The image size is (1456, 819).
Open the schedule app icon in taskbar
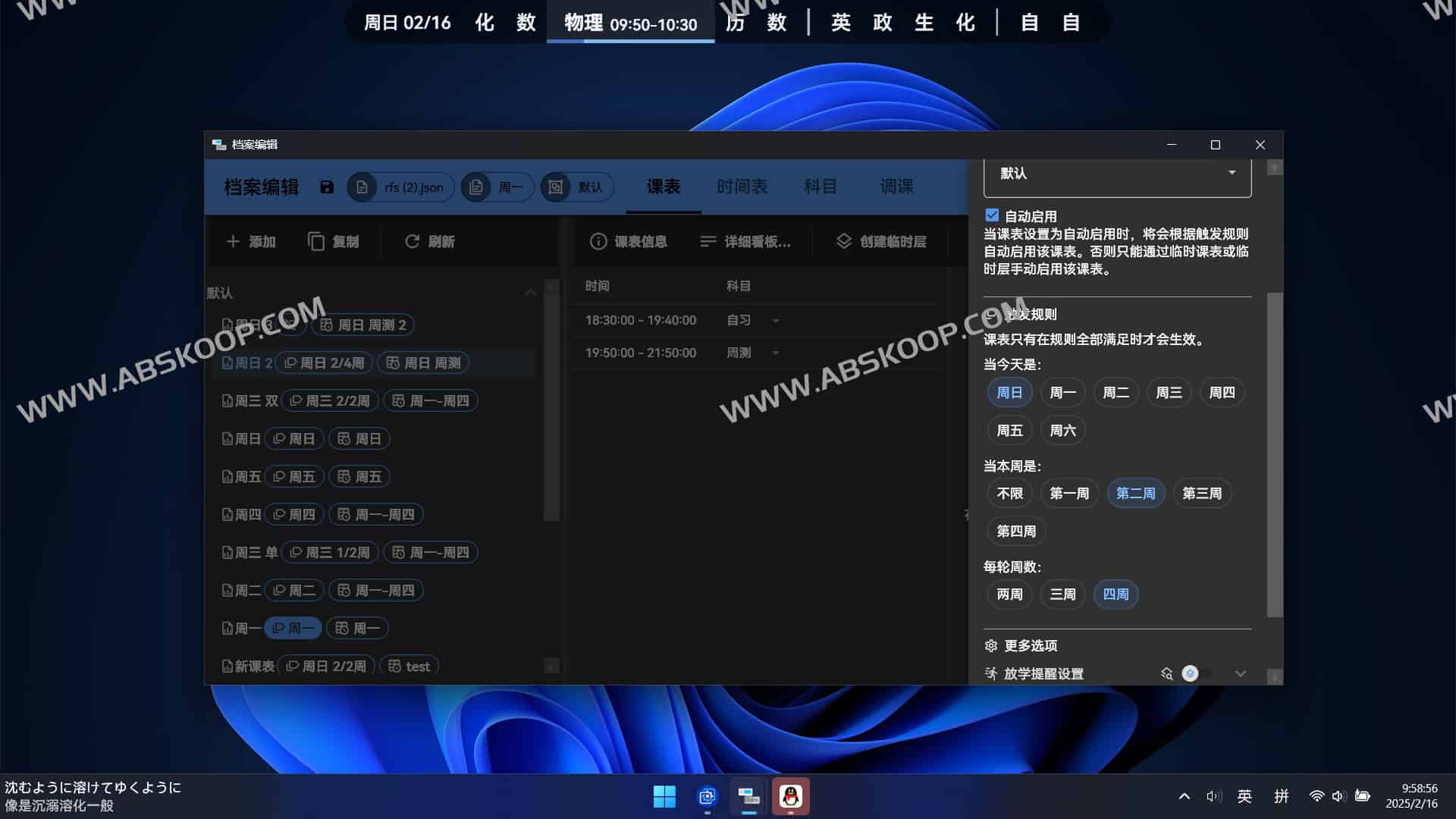[748, 797]
